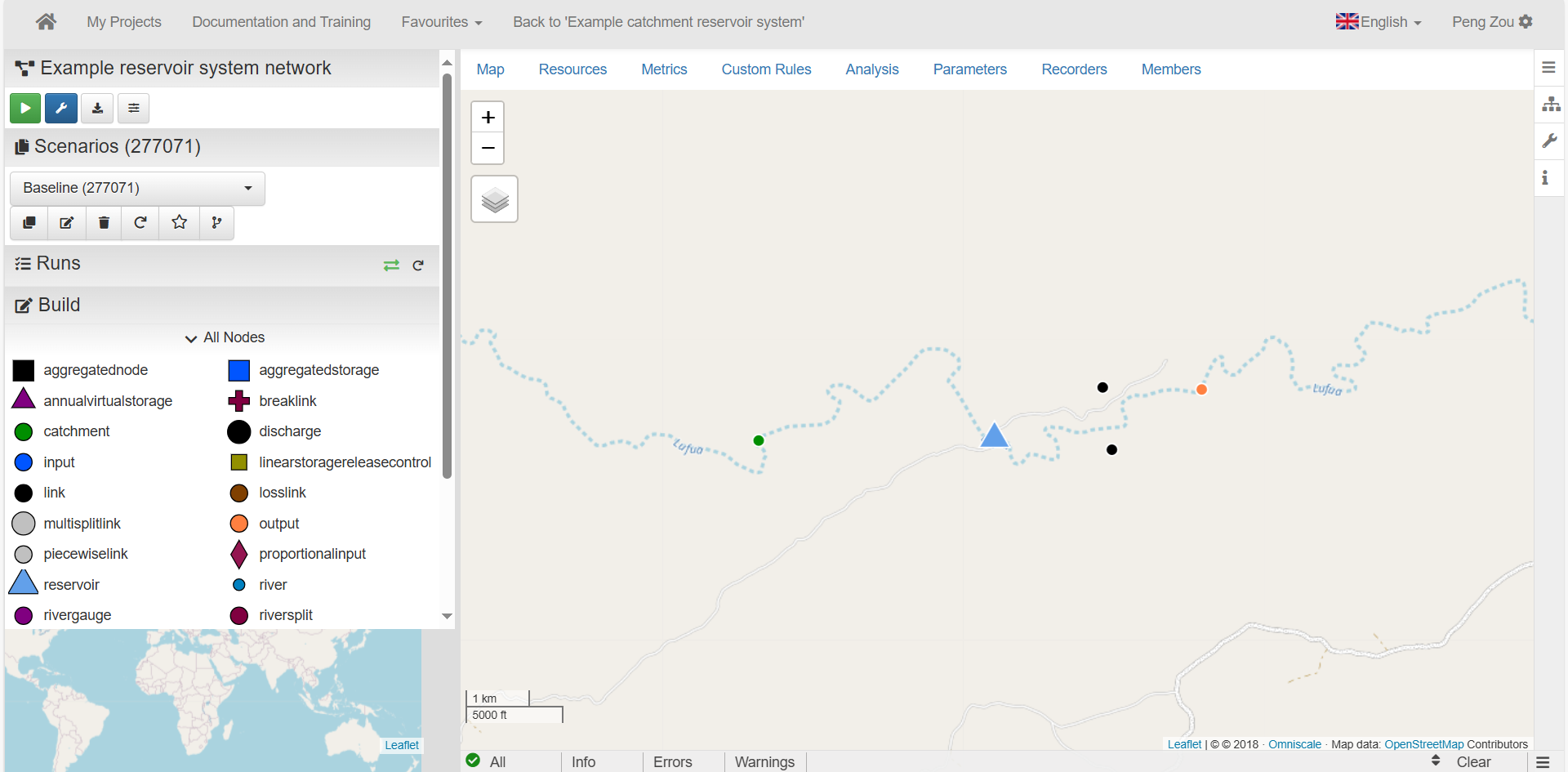The image size is (1568, 772).
Task: Click the download network icon
Action: tap(97, 108)
